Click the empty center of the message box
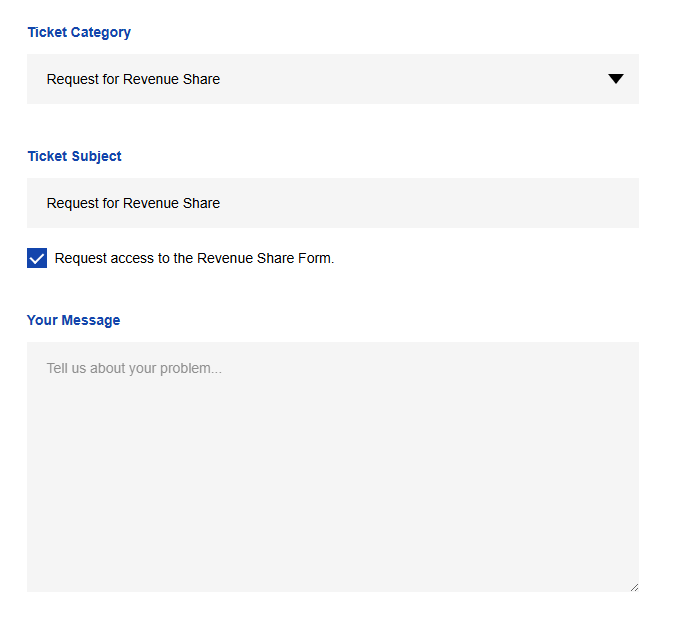Screen dimensions: 680x619 pos(332,467)
